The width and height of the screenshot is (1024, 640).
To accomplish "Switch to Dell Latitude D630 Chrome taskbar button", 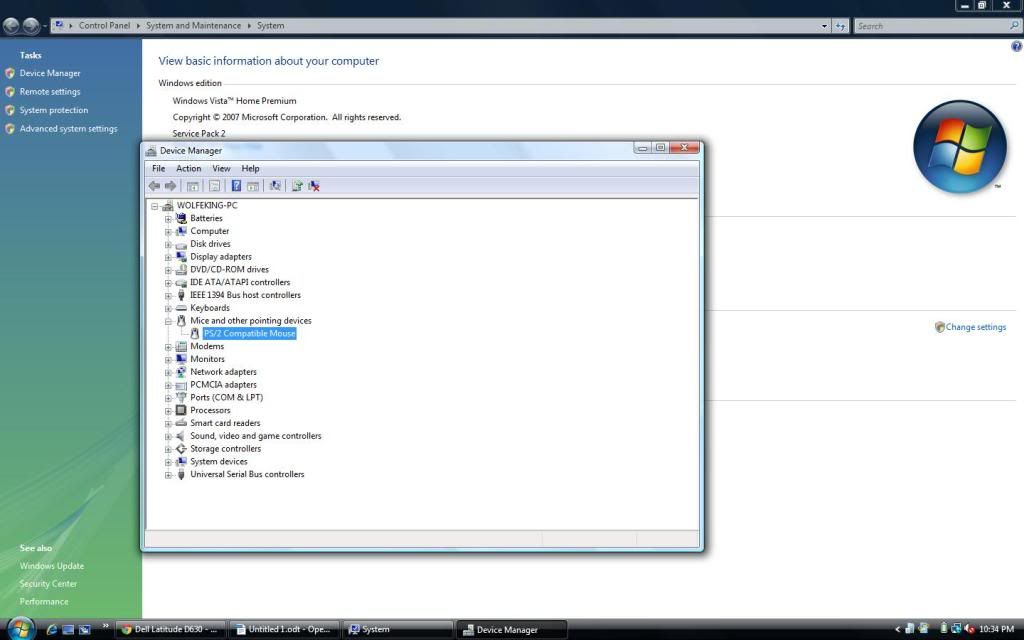I will [x=171, y=630].
